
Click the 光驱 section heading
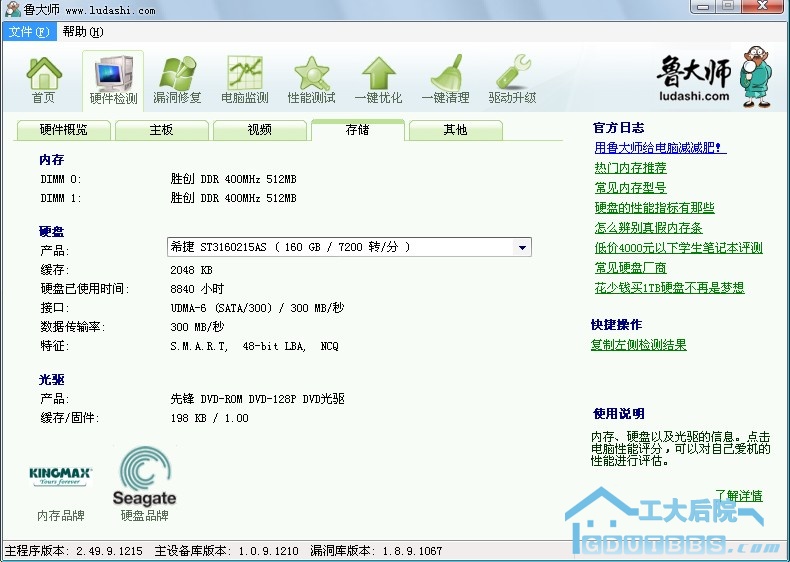(x=51, y=380)
